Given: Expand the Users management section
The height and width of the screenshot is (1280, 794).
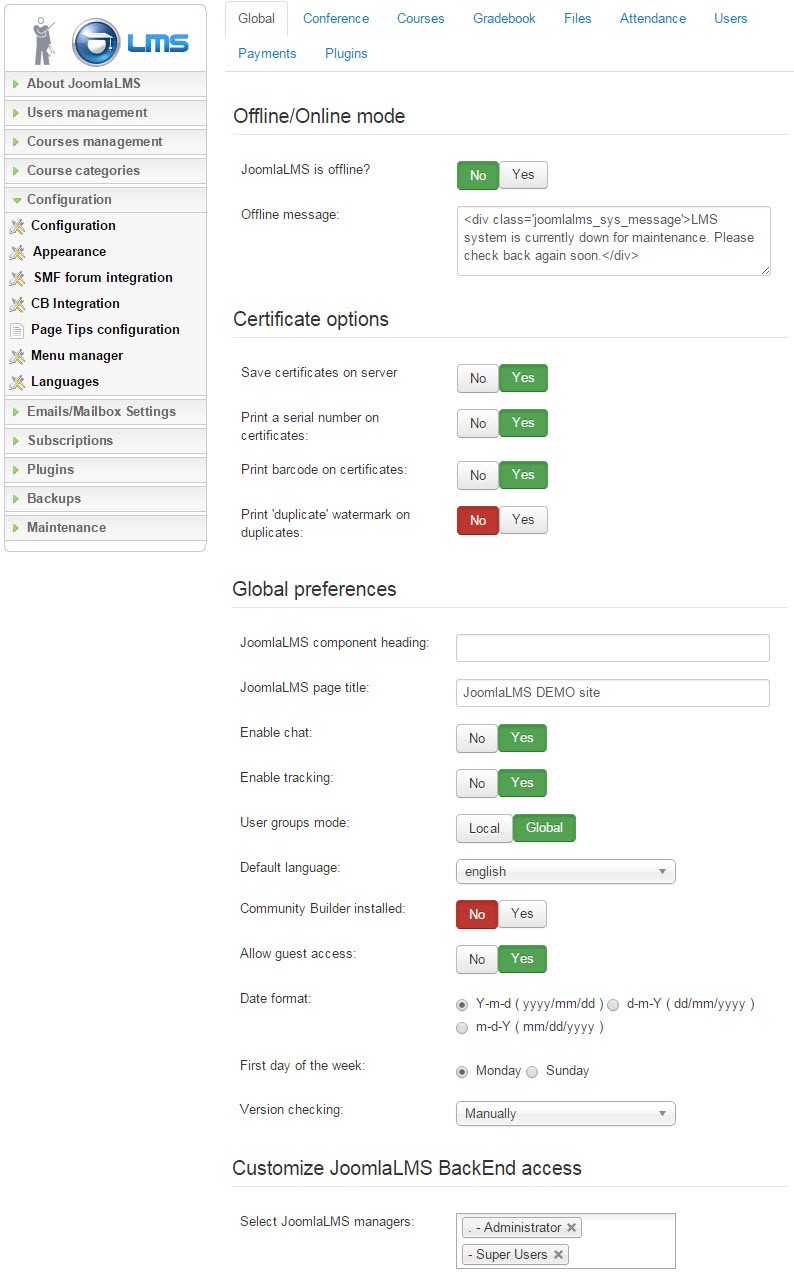Looking at the screenshot, I should pyautogui.click(x=105, y=113).
